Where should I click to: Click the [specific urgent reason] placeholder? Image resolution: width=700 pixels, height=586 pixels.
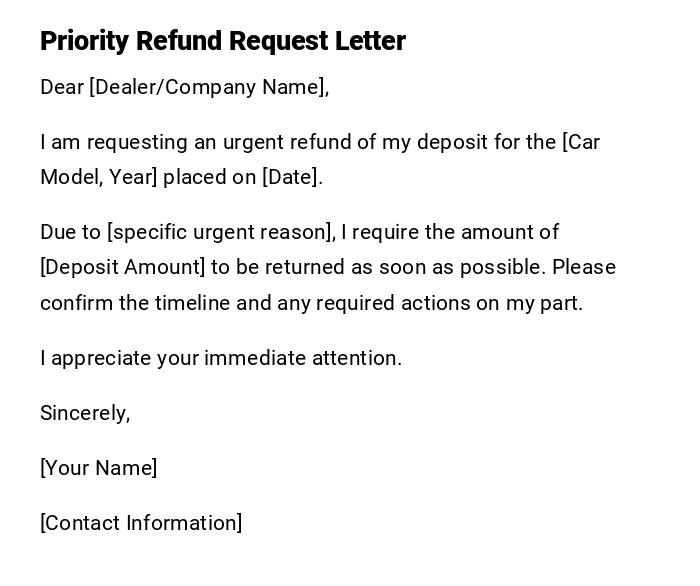[221, 232]
